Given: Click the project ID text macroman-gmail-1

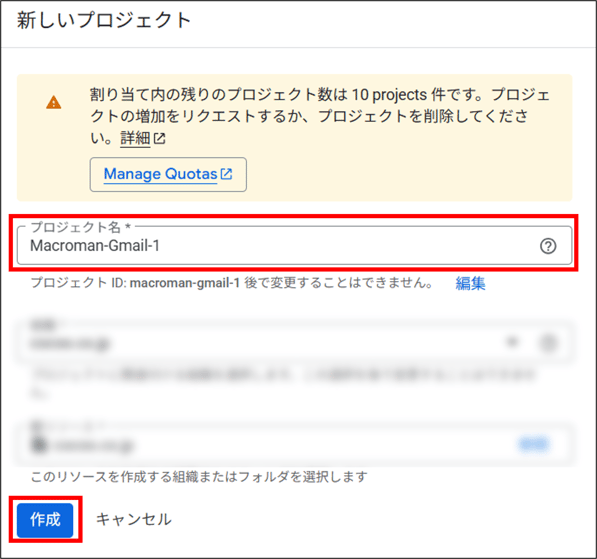Looking at the screenshot, I should tap(185, 283).
